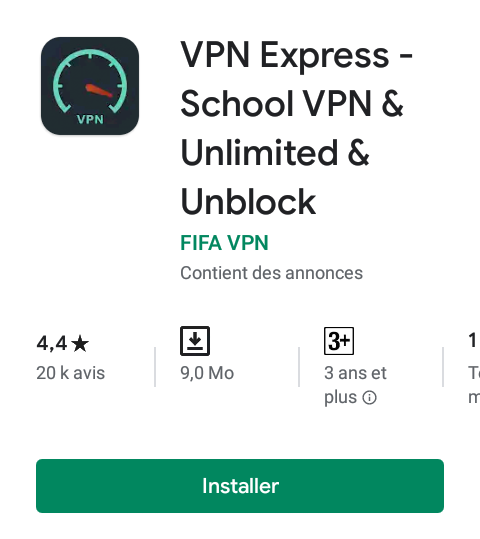Click the VPN Express app title
This screenshot has width=480, height=539.
[296, 128]
